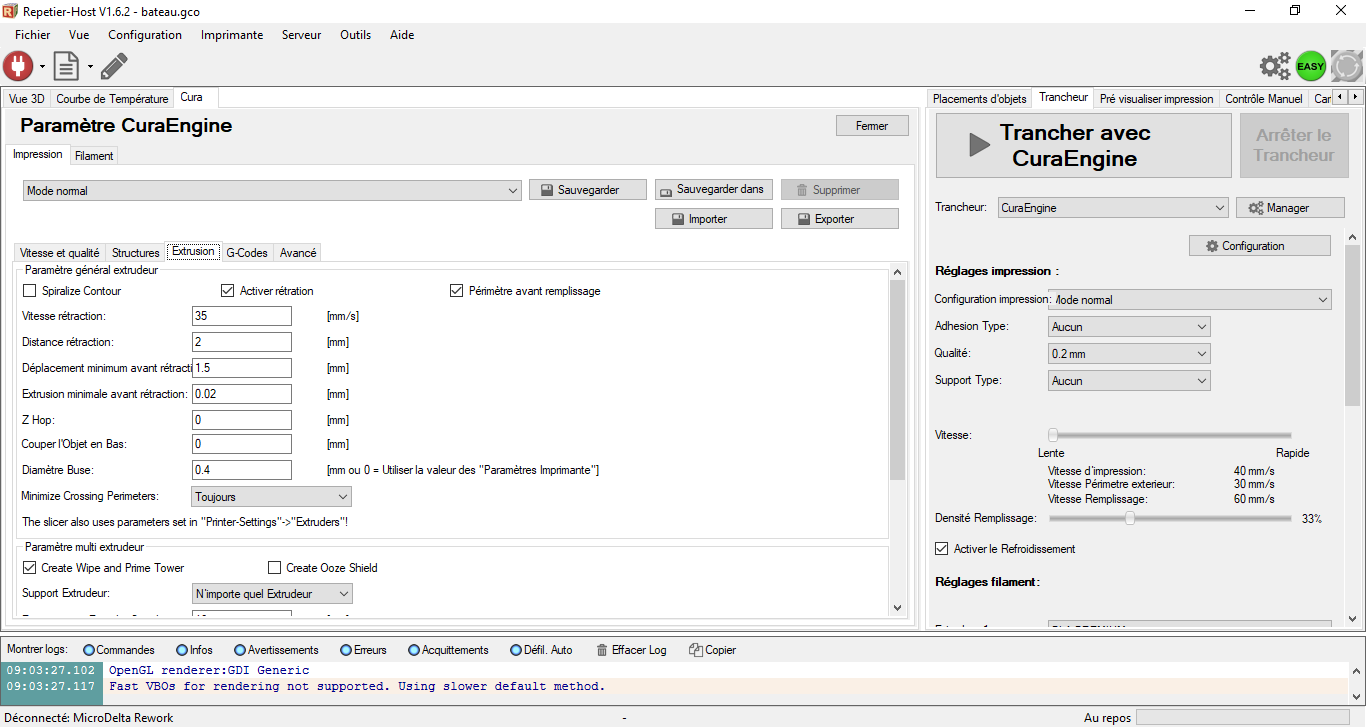The height and width of the screenshot is (728, 1366).
Task: Open the Qualité dropdown
Action: [1130, 354]
